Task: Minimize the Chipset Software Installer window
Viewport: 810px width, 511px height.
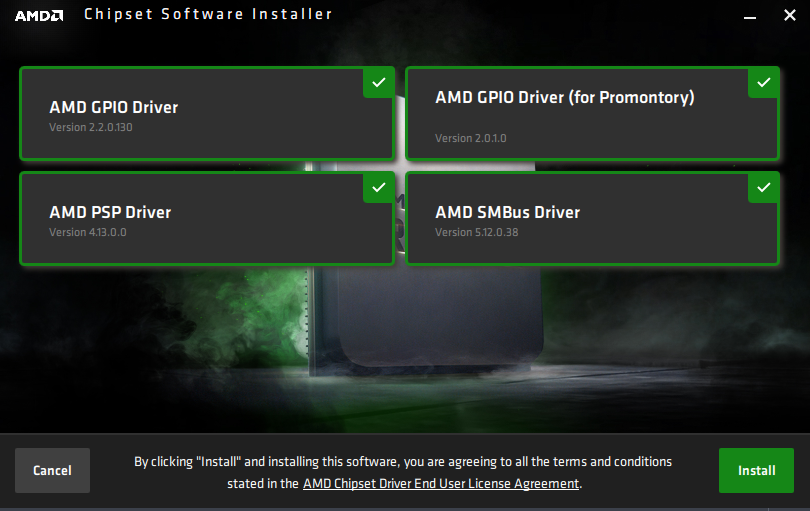Action: click(750, 16)
